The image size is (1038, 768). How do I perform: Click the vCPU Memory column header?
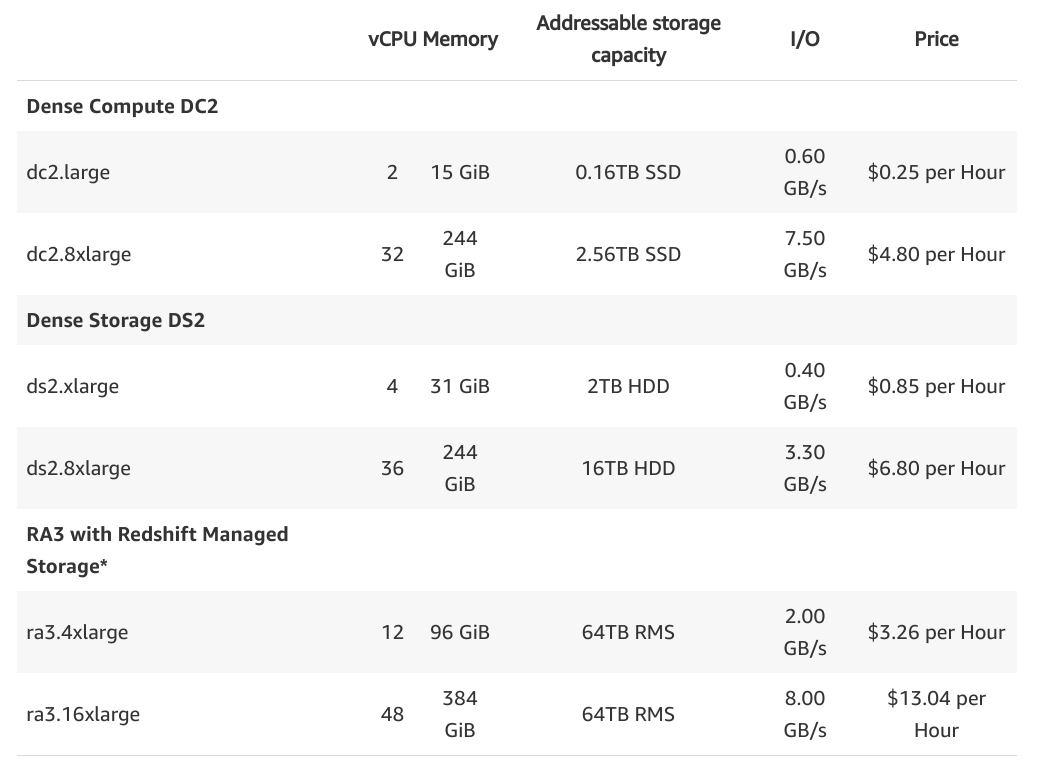tap(432, 39)
